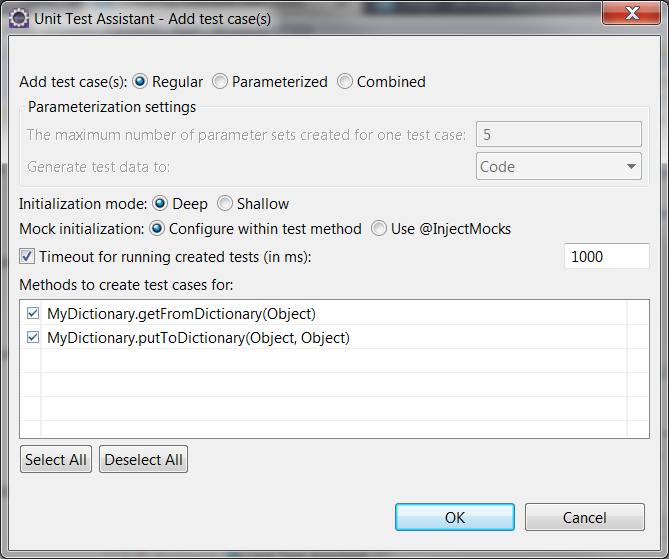Click the timeout value field showing 1000
Viewport: 669px width, 559px height.
(607, 256)
